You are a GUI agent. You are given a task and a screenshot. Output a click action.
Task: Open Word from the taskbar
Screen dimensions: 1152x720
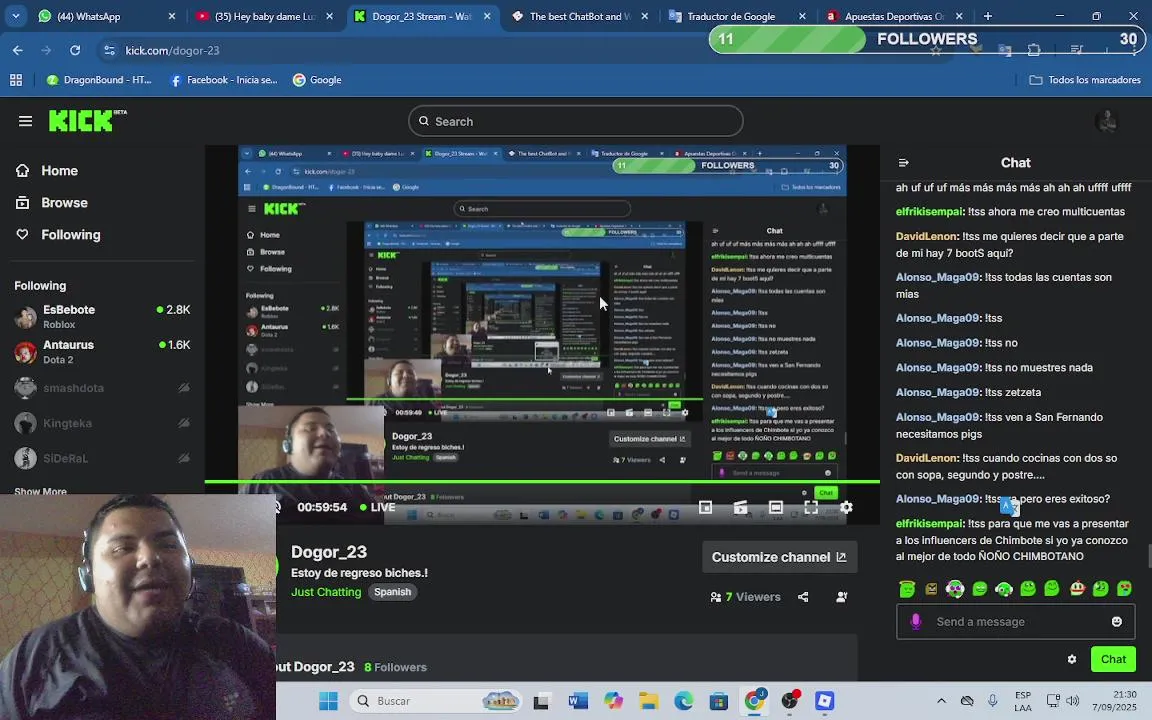(x=578, y=701)
